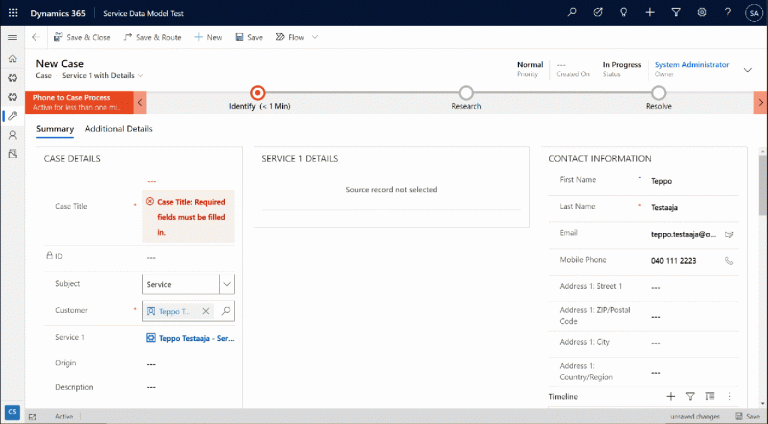This screenshot has width=768, height=424.
Task: Open the SA user account avatar
Action: [754, 13]
